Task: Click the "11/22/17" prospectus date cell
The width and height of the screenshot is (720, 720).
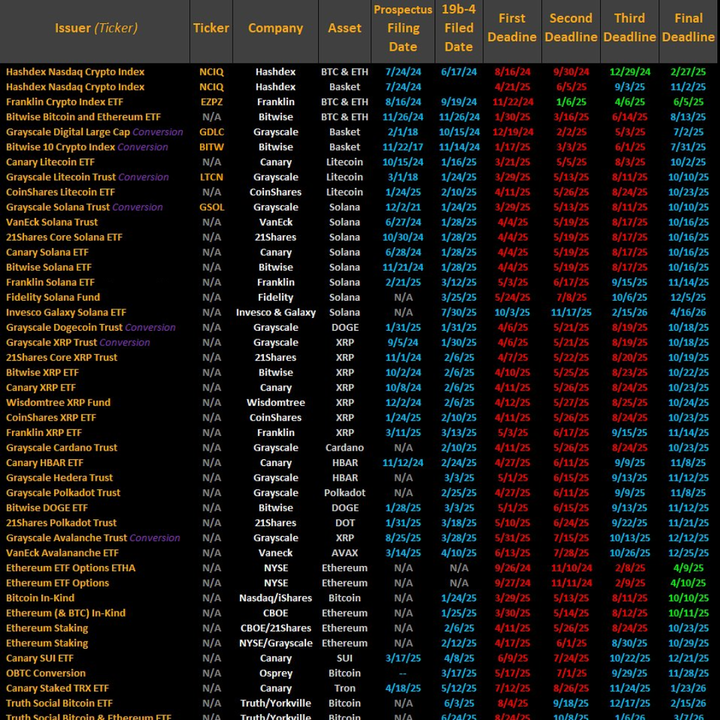Action: pyautogui.click(x=403, y=147)
